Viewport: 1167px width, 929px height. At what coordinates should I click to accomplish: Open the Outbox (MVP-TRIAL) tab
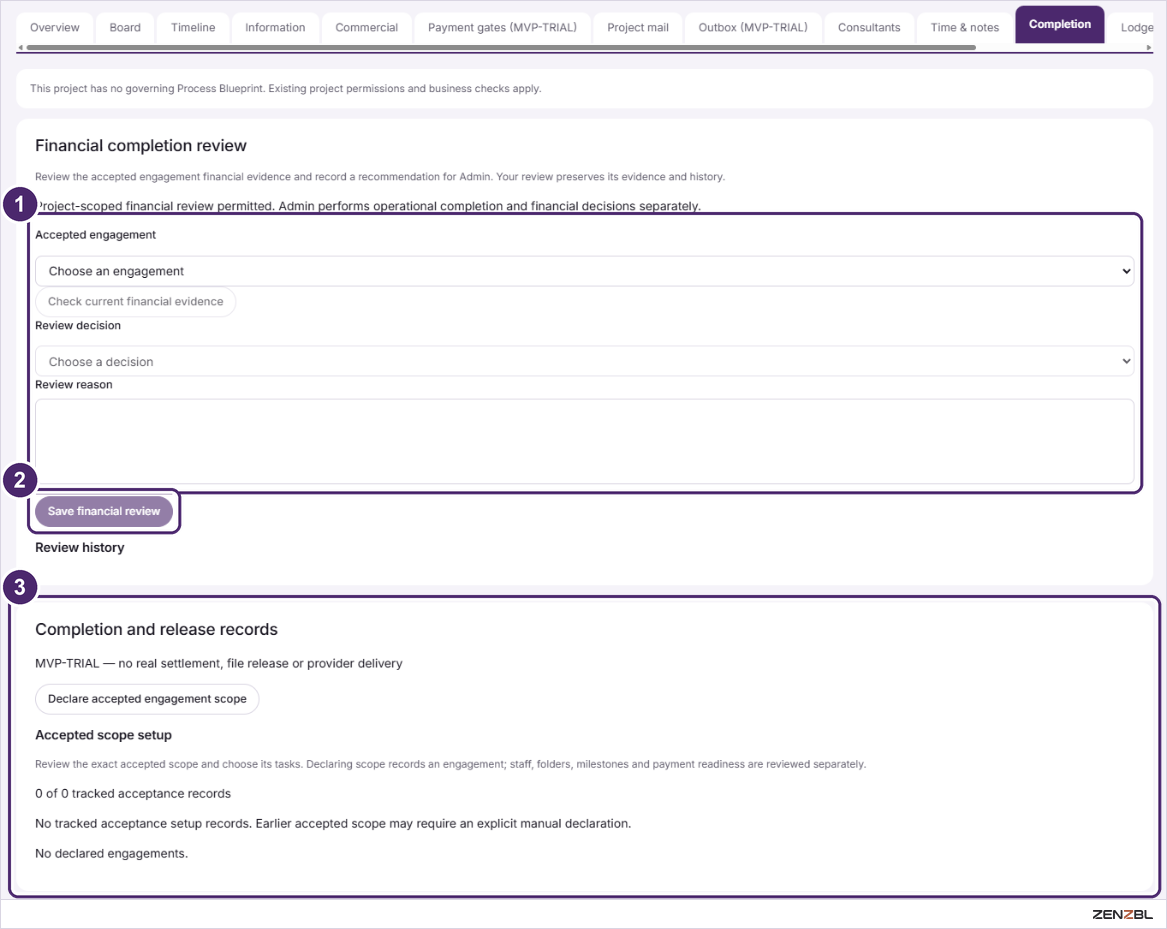coord(752,28)
